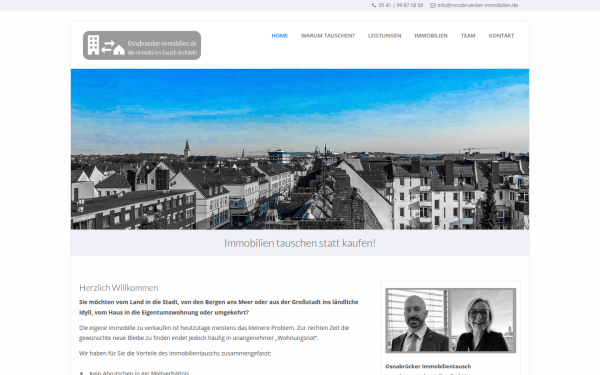Click the heading 'Immobilien tauschen statt kaufen!'
The image size is (600, 375).
pyautogui.click(x=300, y=243)
